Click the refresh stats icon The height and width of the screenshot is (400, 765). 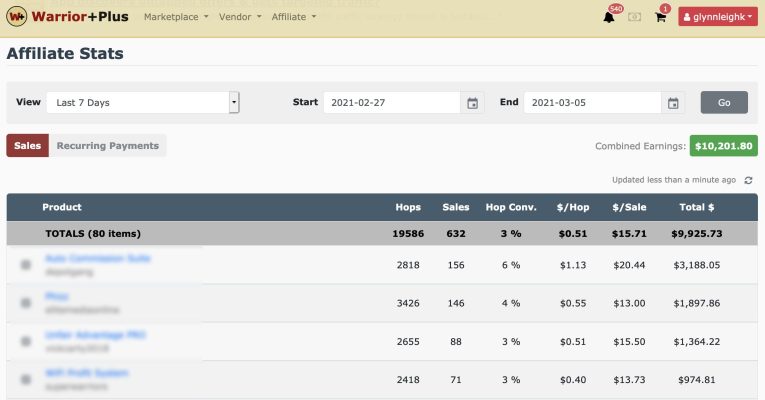(x=748, y=180)
